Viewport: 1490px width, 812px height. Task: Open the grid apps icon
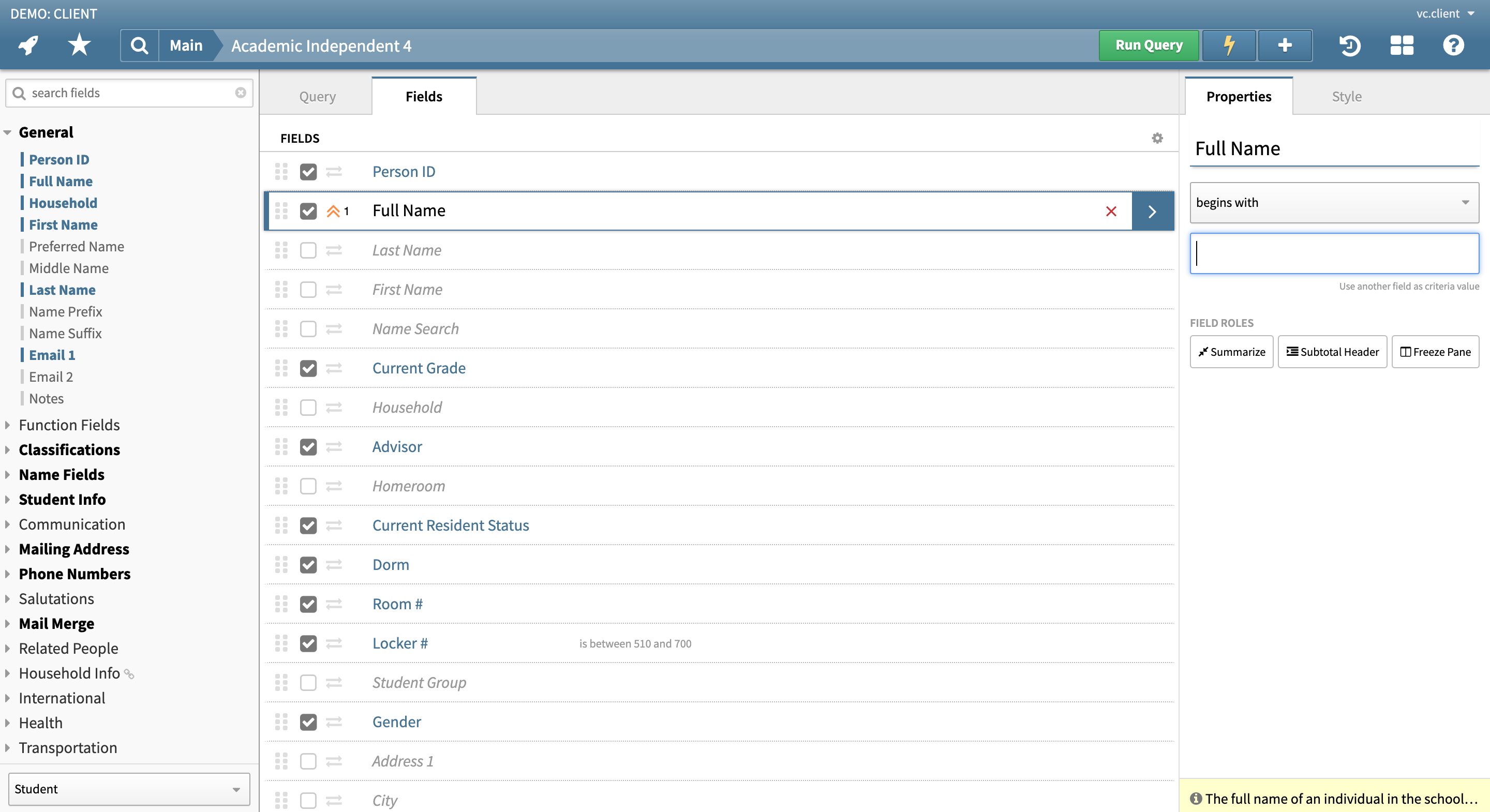click(x=1402, y=45)
